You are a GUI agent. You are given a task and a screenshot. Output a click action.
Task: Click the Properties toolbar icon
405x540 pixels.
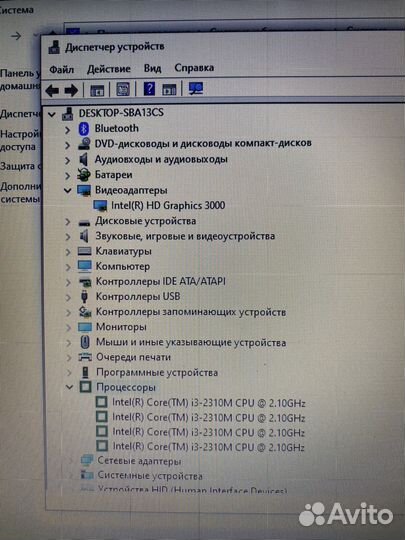[x=123, y=89]
